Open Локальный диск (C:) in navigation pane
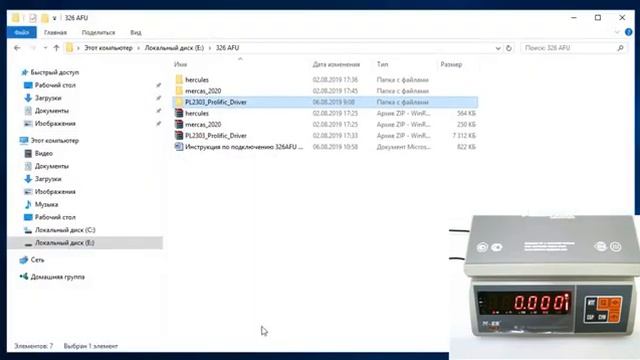This screenshot has width=640, height=360. pyautogui.click(x=65, y=230)
